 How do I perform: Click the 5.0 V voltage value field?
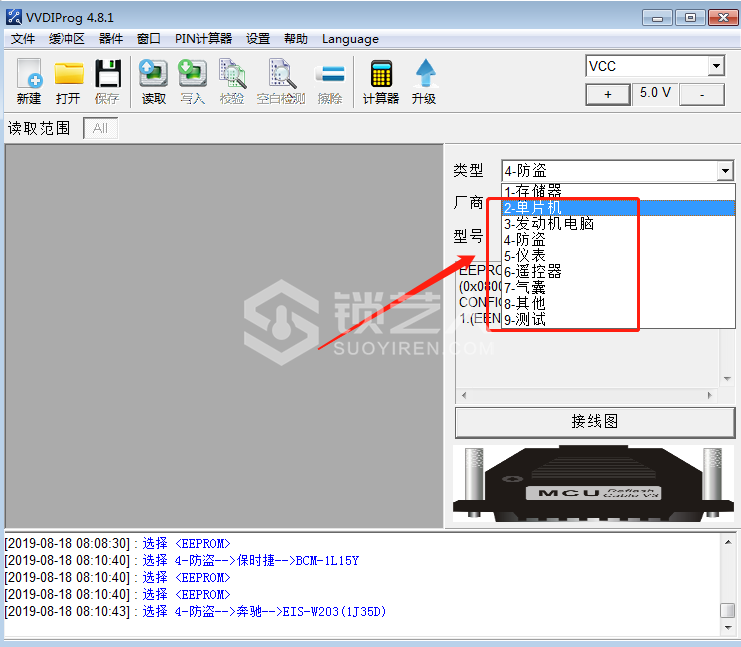tap(655, 93)
